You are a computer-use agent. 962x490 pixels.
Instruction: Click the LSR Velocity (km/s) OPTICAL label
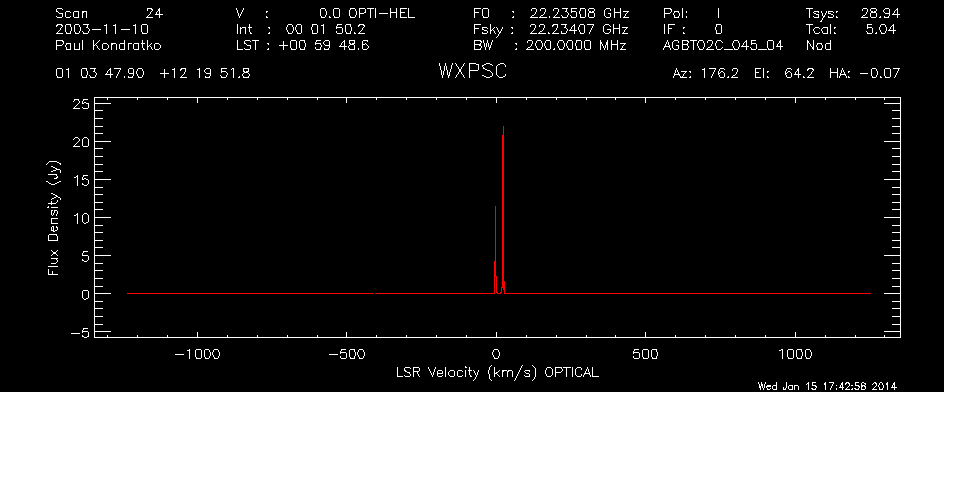click(x=498, y=373)
